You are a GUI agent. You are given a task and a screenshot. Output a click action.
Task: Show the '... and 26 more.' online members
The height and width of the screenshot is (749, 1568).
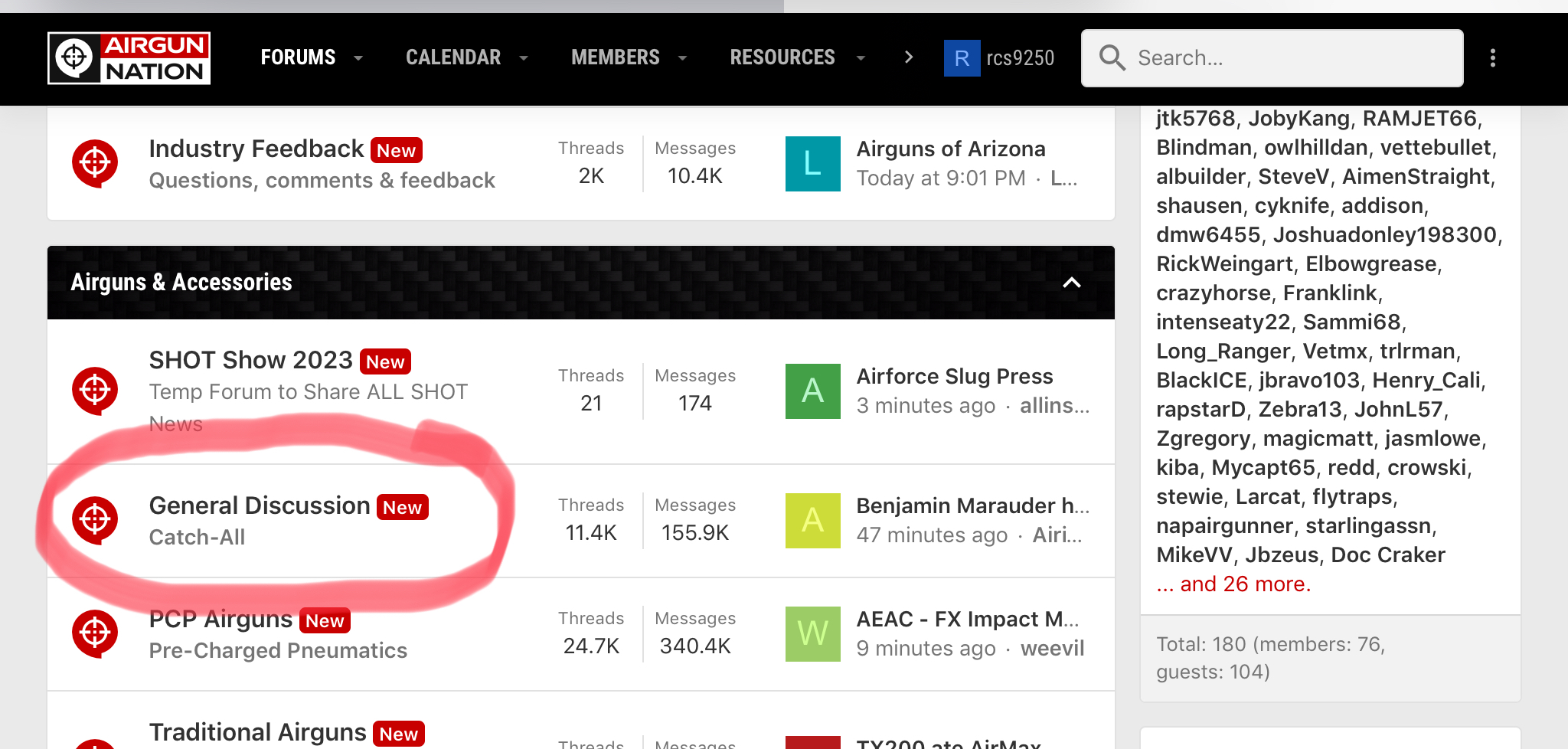coord(1233,584)
